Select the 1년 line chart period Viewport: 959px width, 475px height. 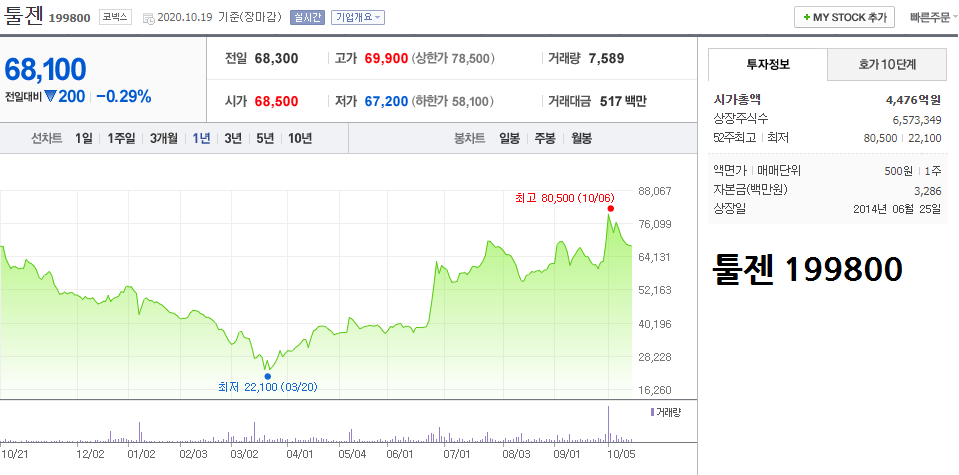tap(201, 138)
